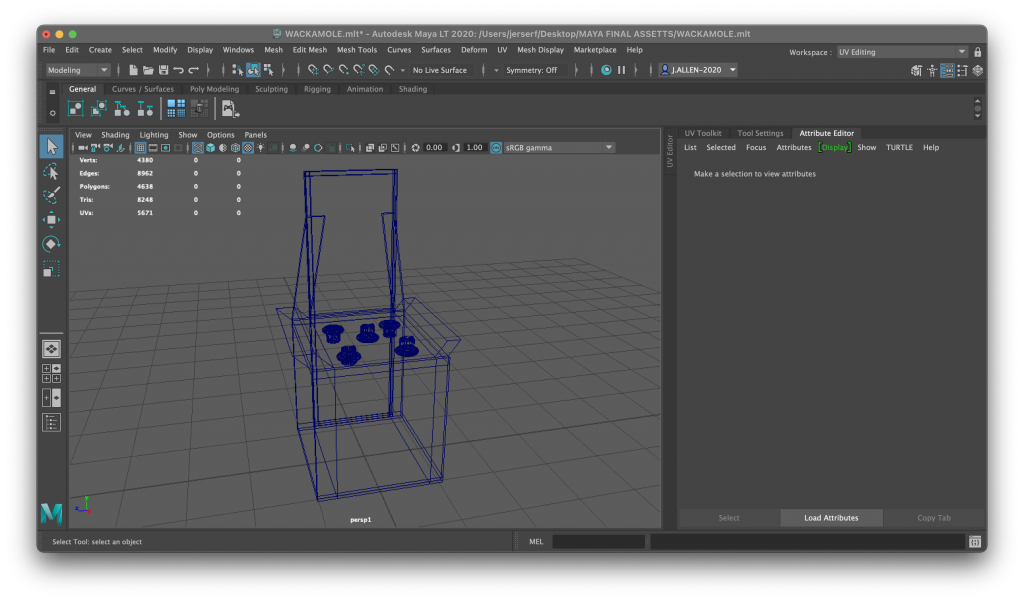
Task: Click the Scale tool icon
Action: 51,268
